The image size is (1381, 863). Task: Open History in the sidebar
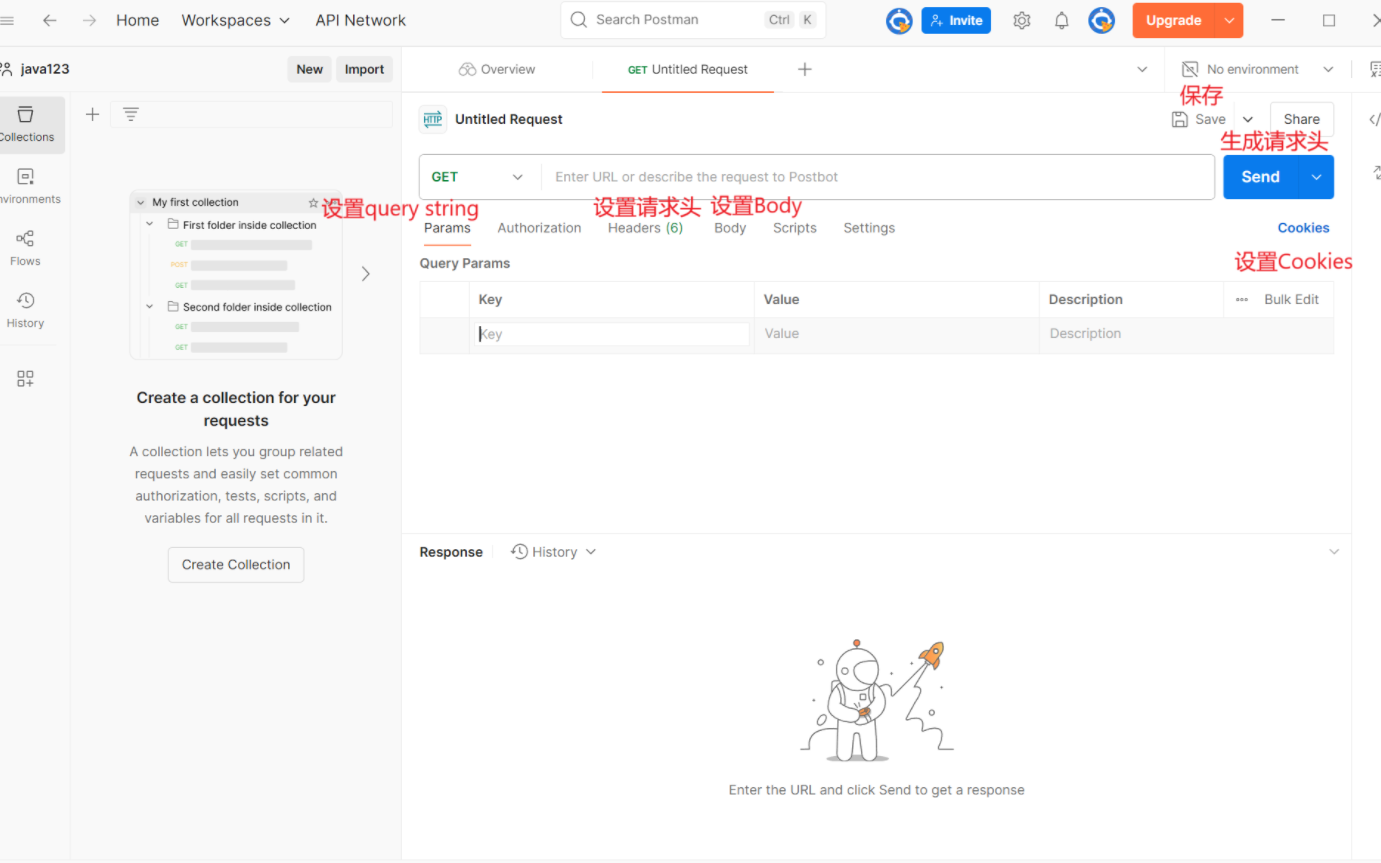click(x=26, y=310)
